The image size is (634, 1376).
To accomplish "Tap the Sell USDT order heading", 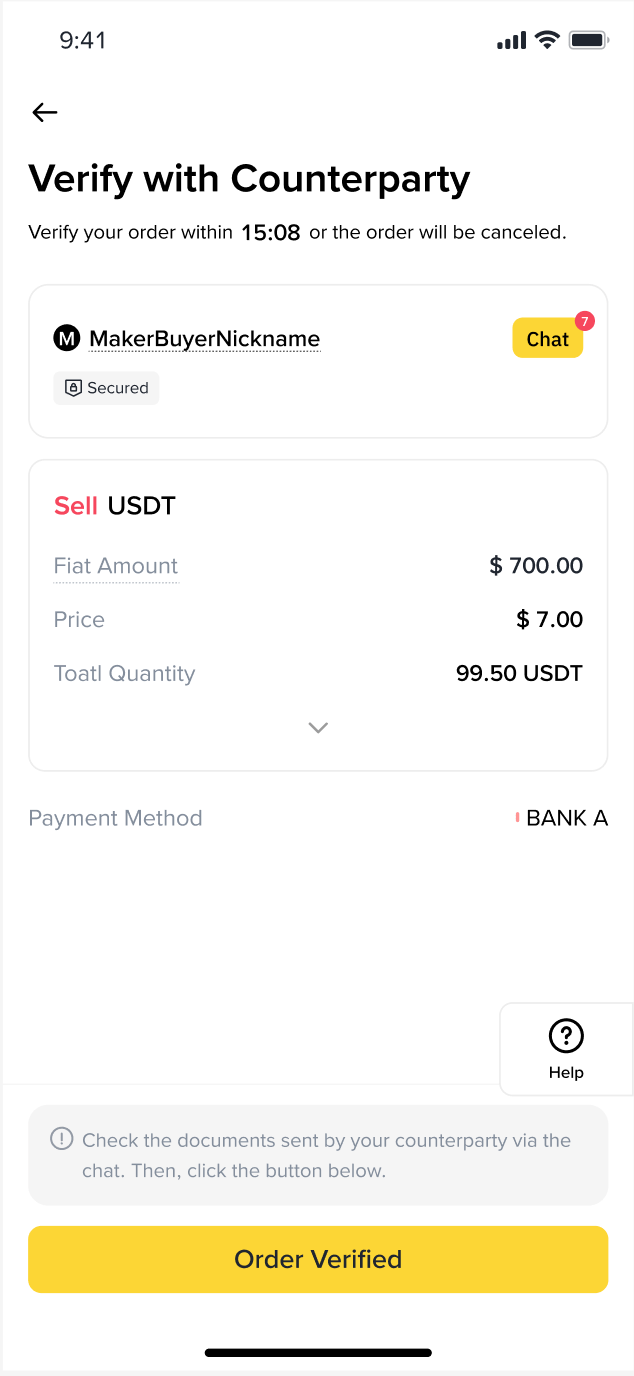I will click(x=115, y=506).
